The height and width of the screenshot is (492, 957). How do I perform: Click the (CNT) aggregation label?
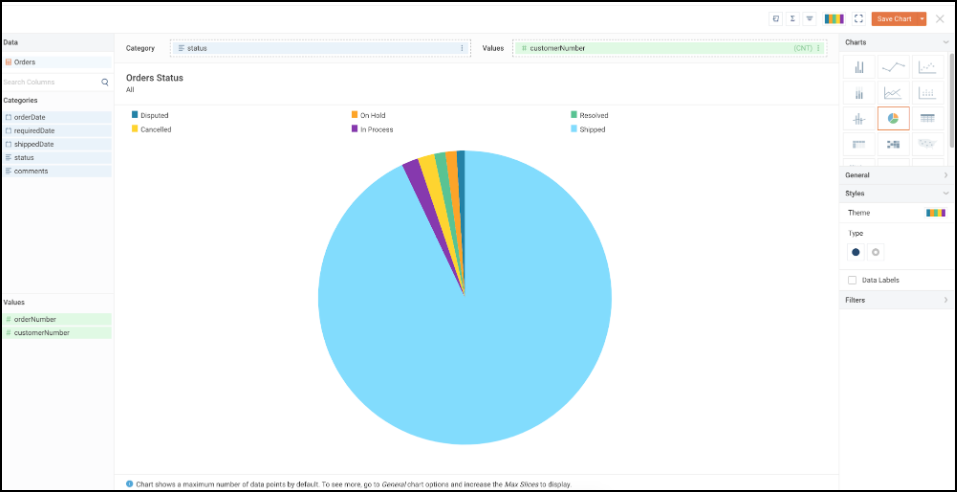tap(803, 48)
